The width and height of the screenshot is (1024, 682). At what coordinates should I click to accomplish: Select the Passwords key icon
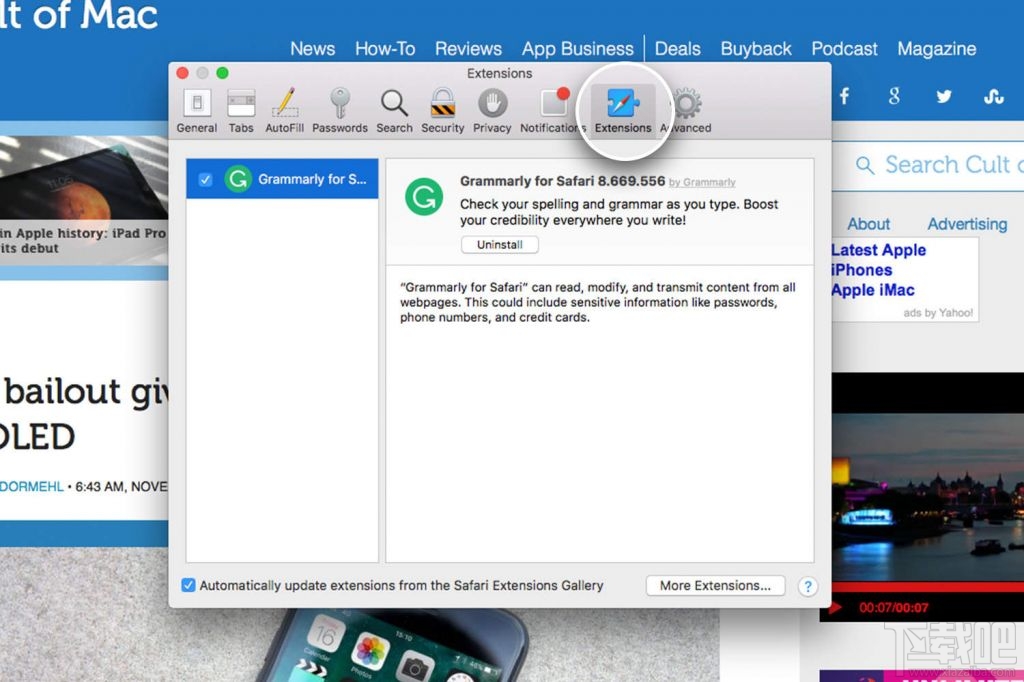click(340, 110)
